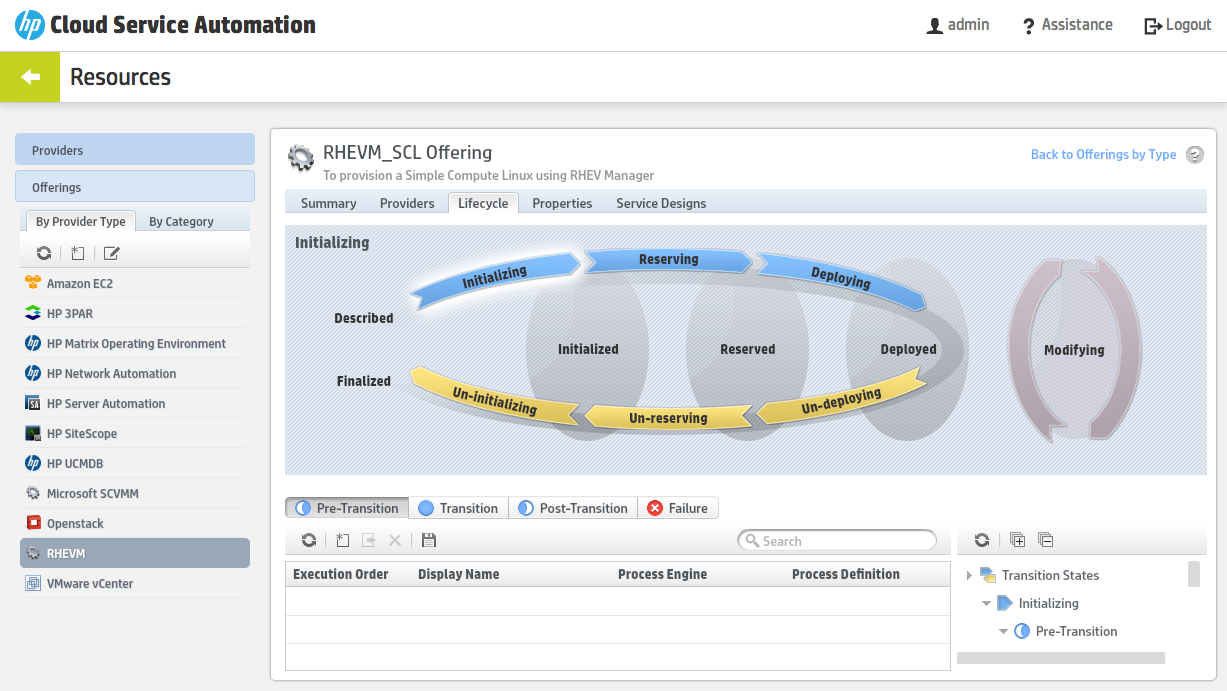Log out using the Logout button
Viewport: 1227px width, 691px height.
coord(1178,25)
